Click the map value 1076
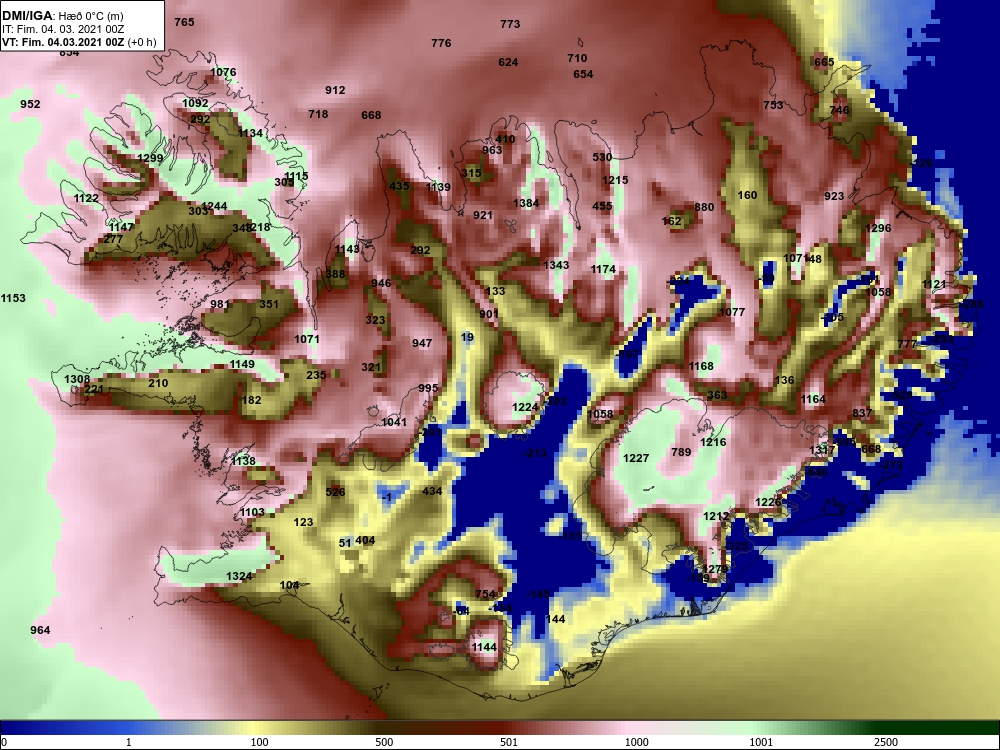The height and width of the screenshot is (750, 1000). click(223, 72)
